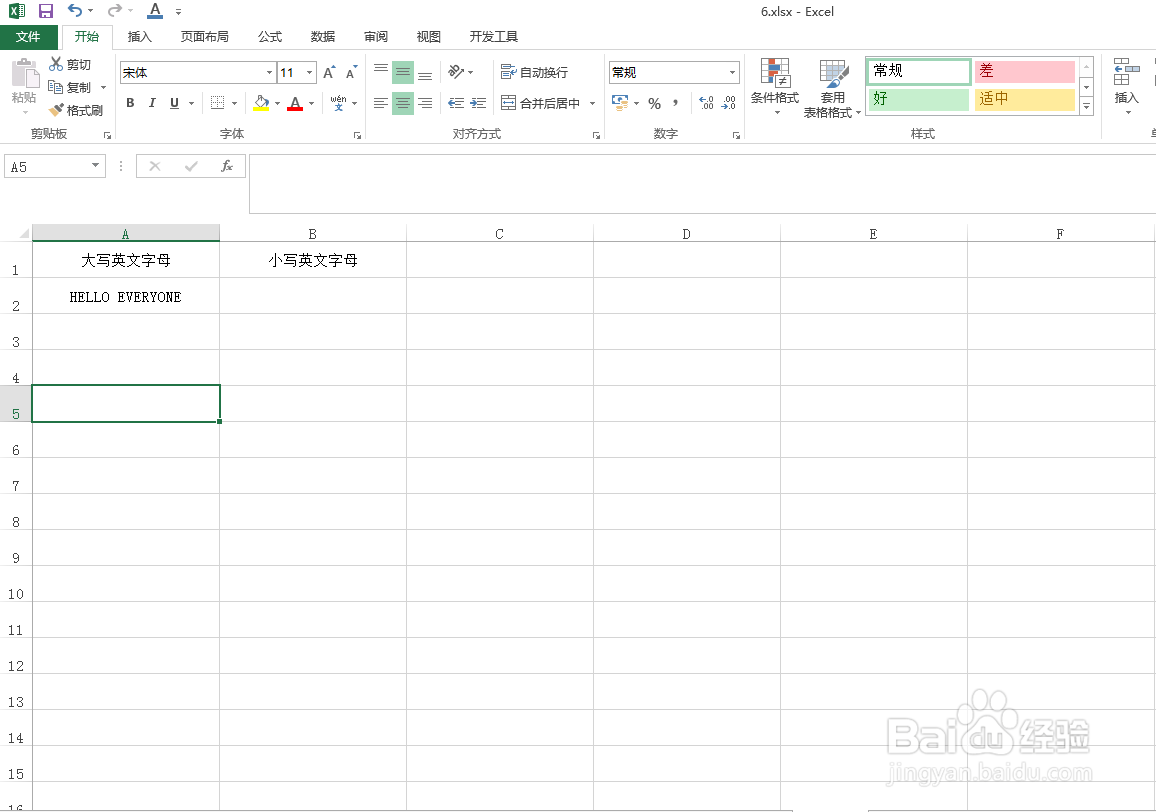
Task: Apply the 差 (Bad) cell style
Action: 1025,71
